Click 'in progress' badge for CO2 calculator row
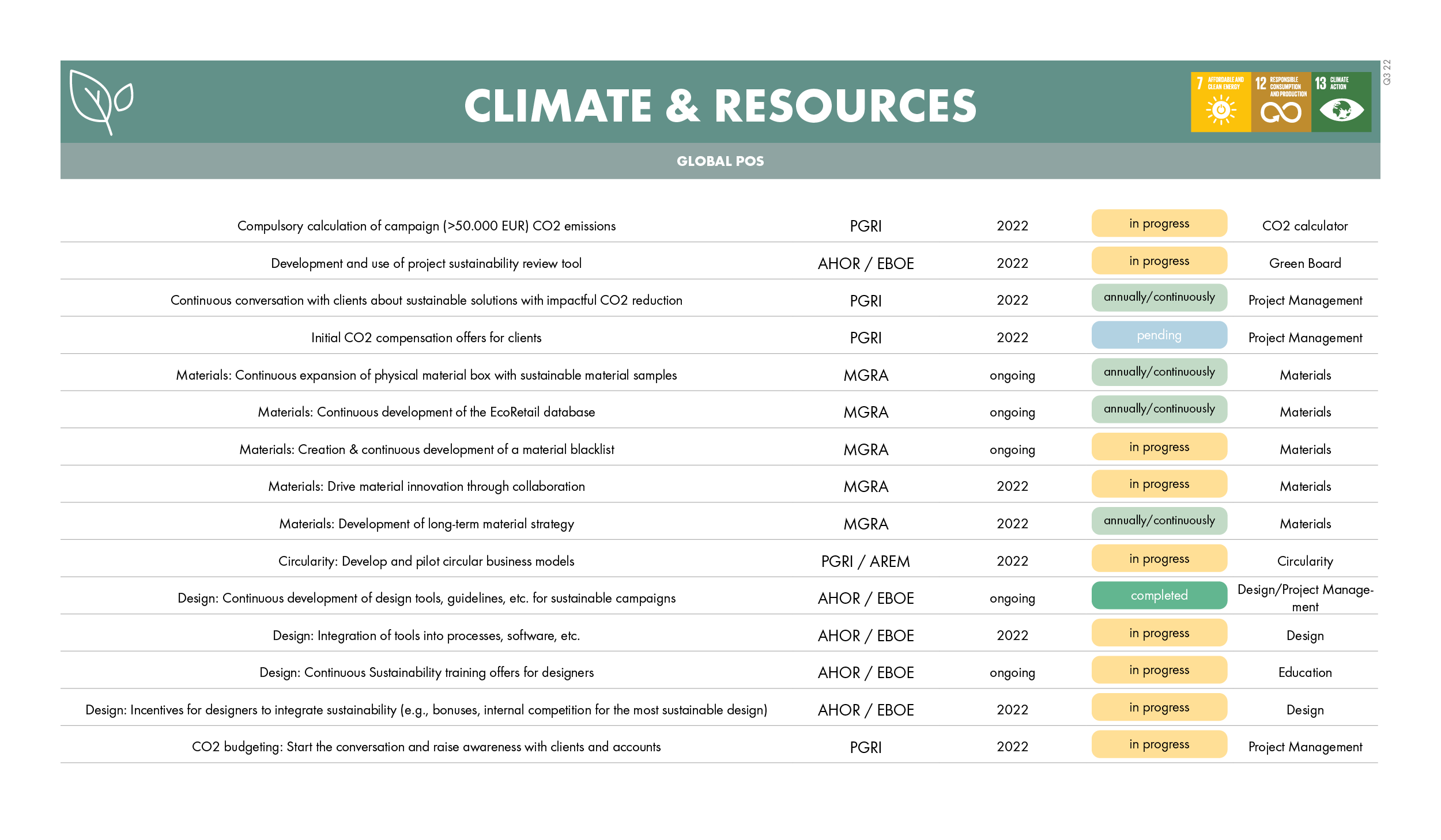 [1159, 224]
